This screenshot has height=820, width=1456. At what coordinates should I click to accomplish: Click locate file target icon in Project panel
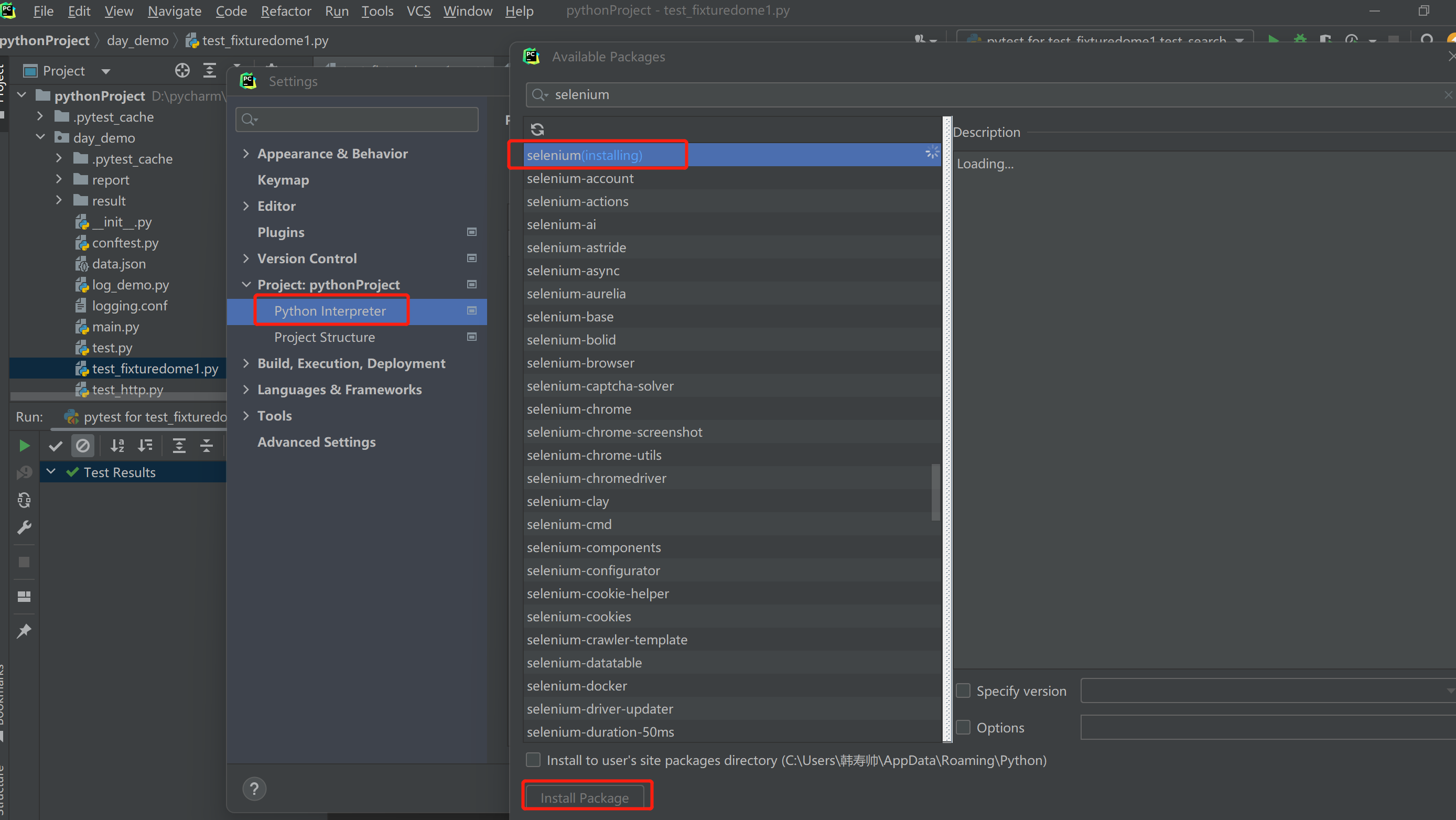pyautogui.click(x=182, y=71)
